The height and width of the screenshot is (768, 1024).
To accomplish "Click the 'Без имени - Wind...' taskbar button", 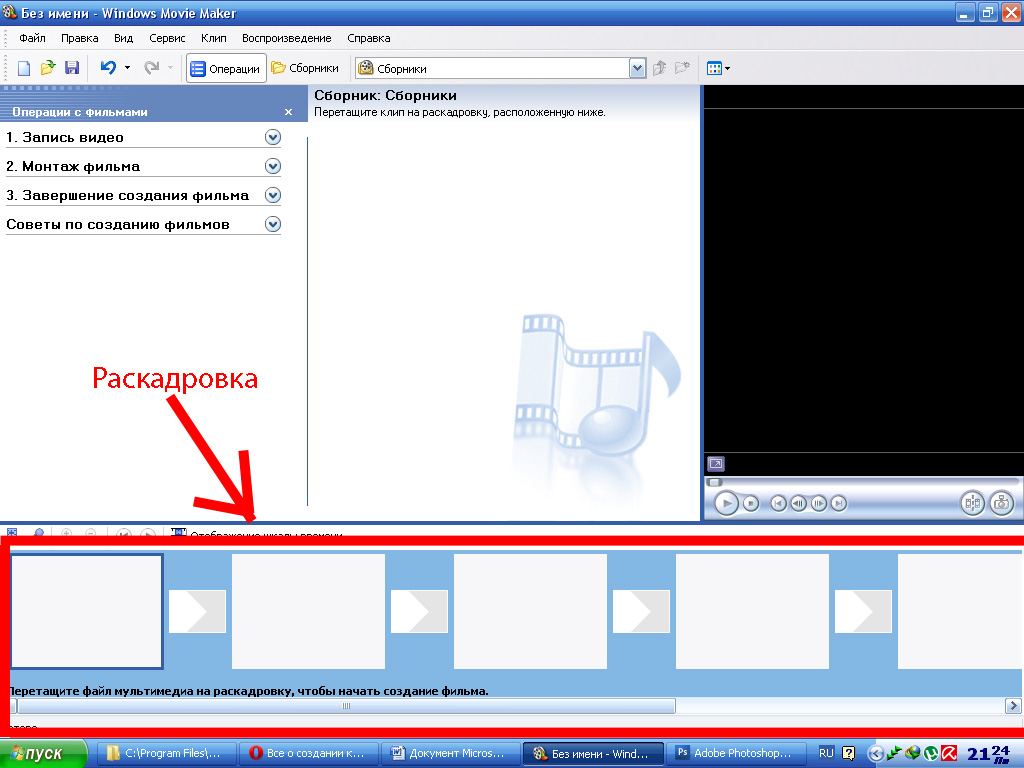I will pyautogui.click(x=593, y=754).
